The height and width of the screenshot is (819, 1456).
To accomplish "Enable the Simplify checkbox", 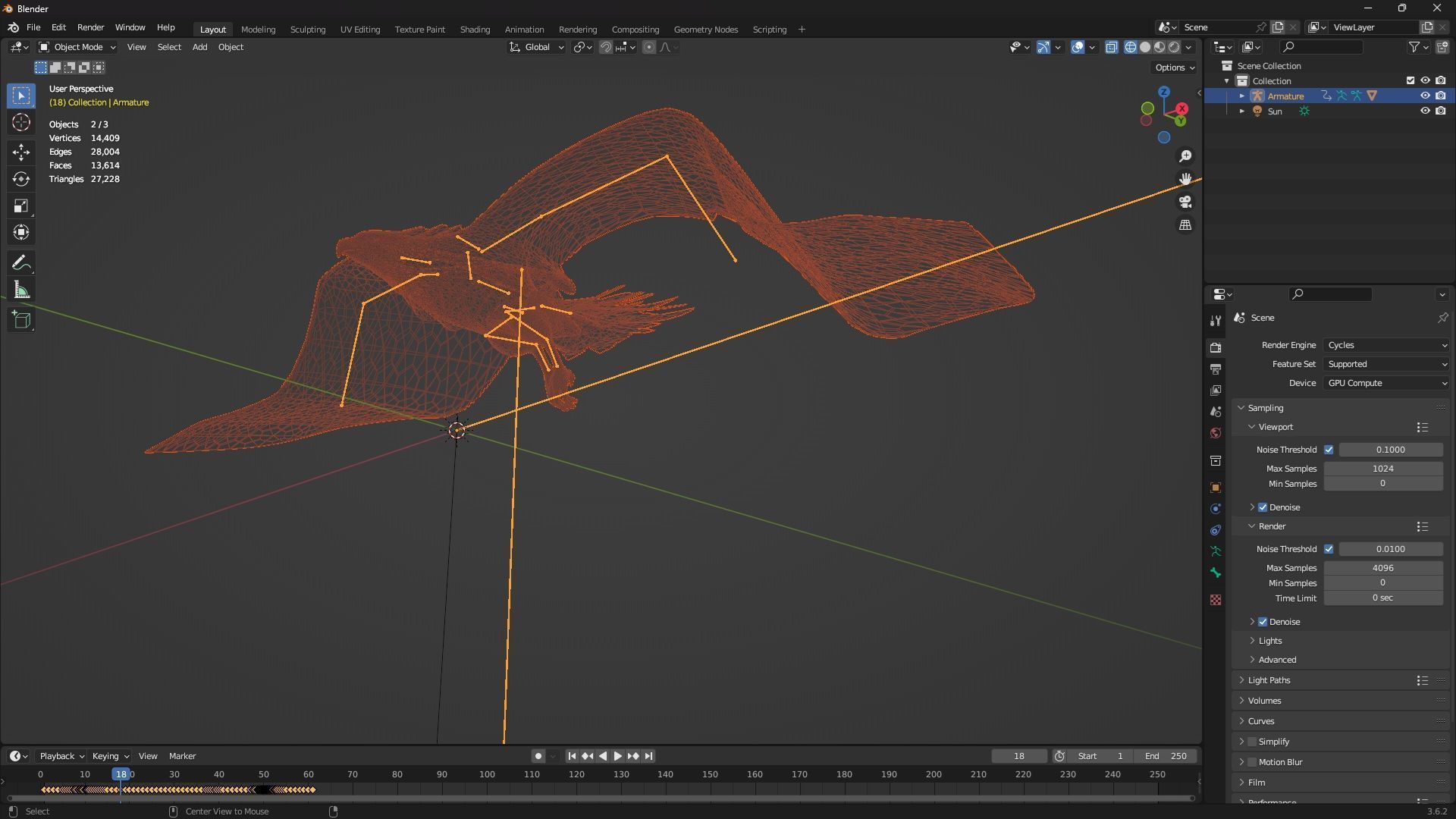I will (1252, 742).
